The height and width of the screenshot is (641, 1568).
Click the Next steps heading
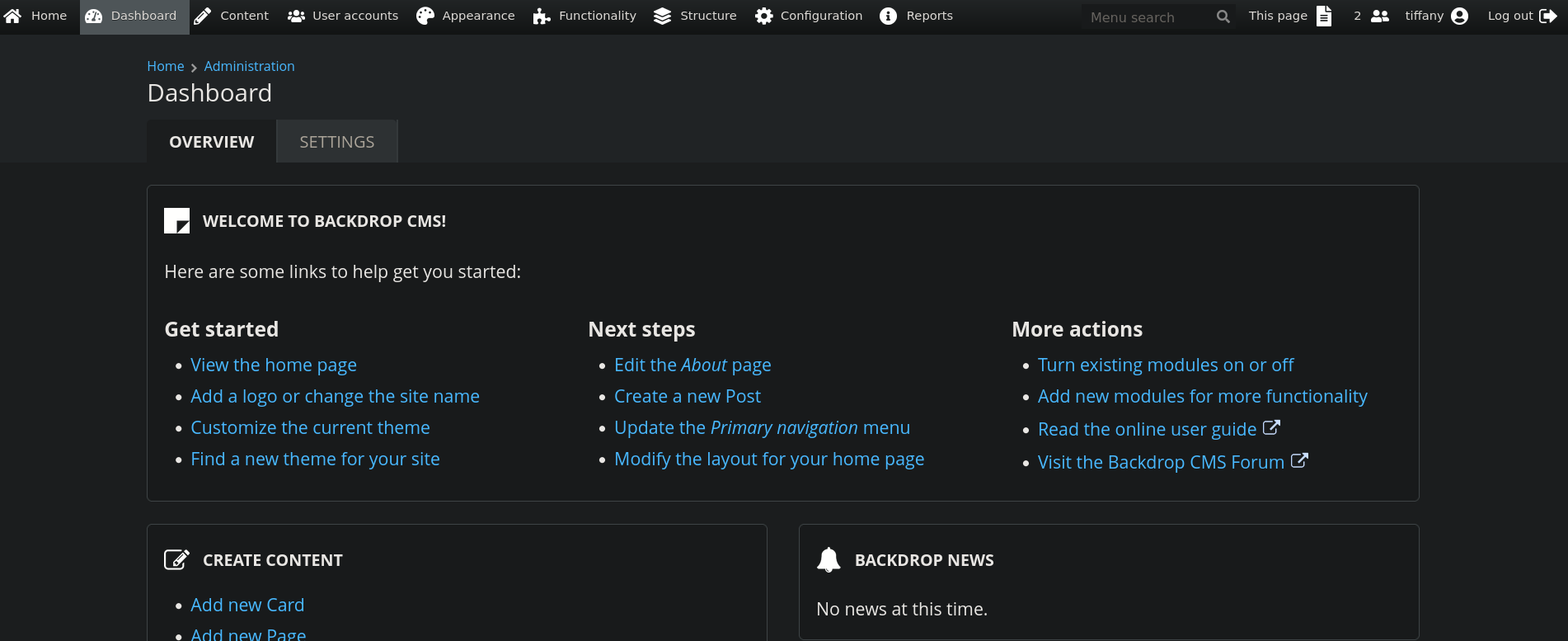[641, 329]
